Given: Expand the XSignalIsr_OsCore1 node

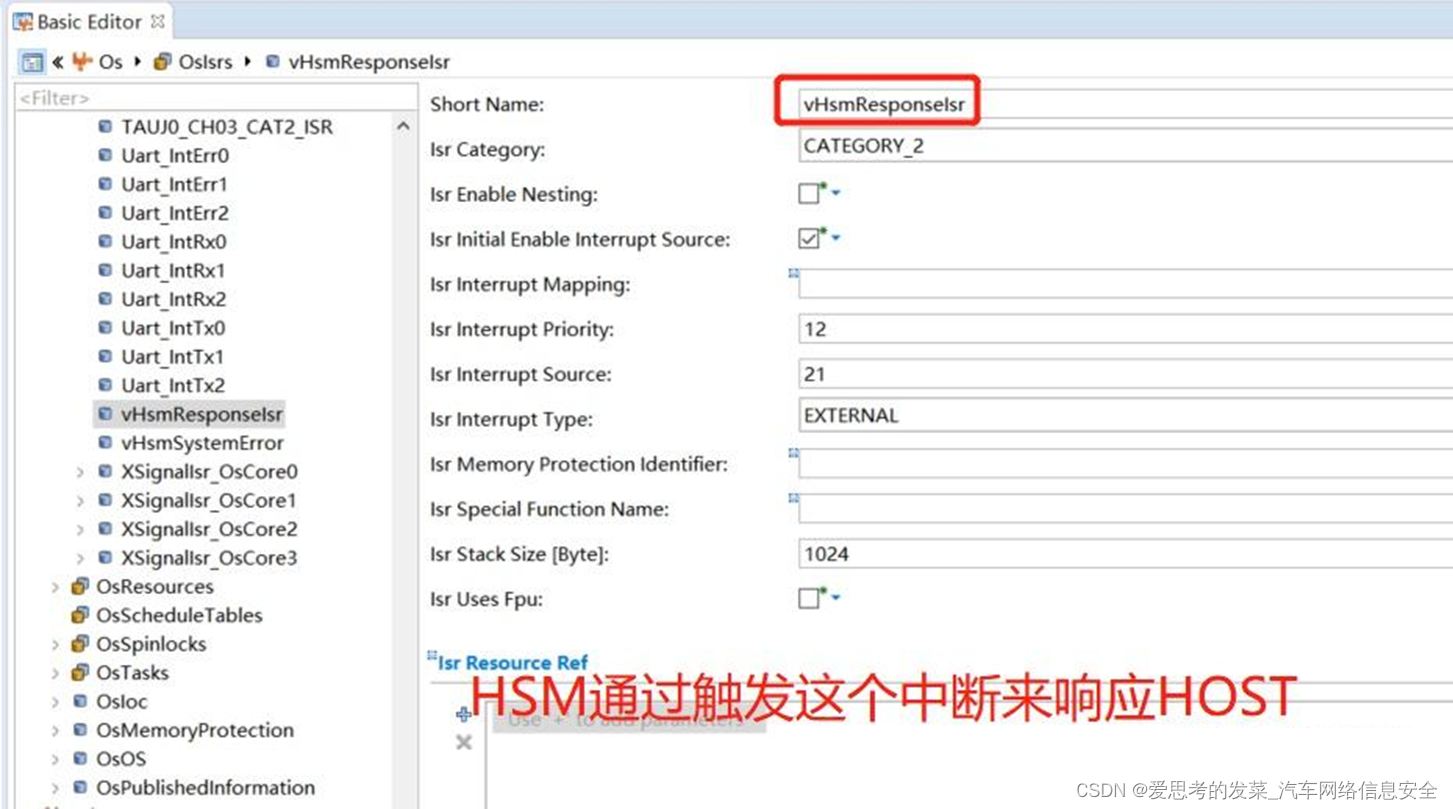Looking at the screenshot, I should (80, 500).
